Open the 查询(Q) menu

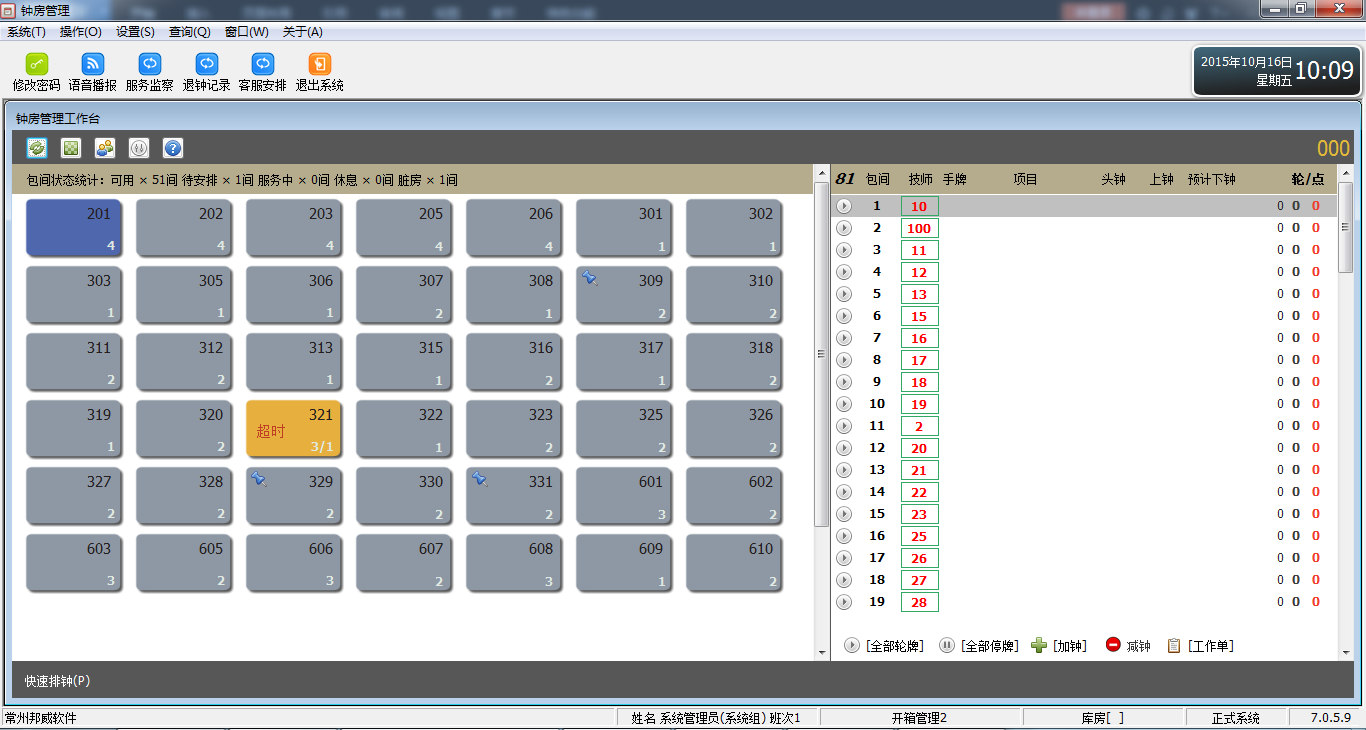(x=189, y=32)
